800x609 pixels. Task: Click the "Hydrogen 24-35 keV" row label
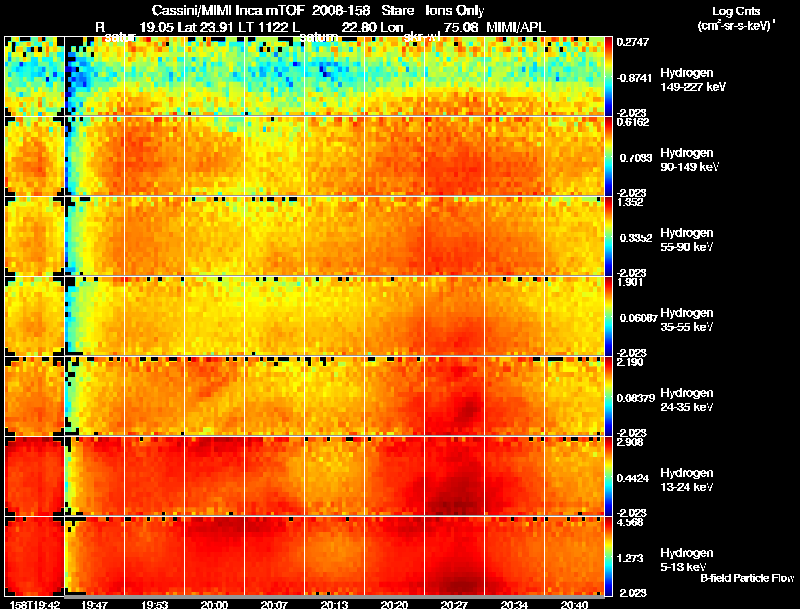point(687,400)
